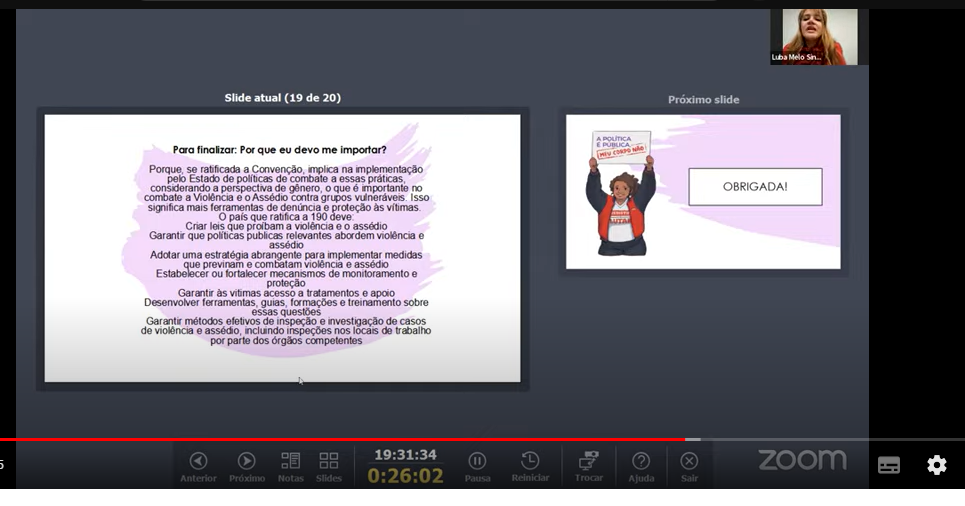965x506 pixels.
Task: Click the speaker webcam thumbnail
Action: (x=813, y=37)
